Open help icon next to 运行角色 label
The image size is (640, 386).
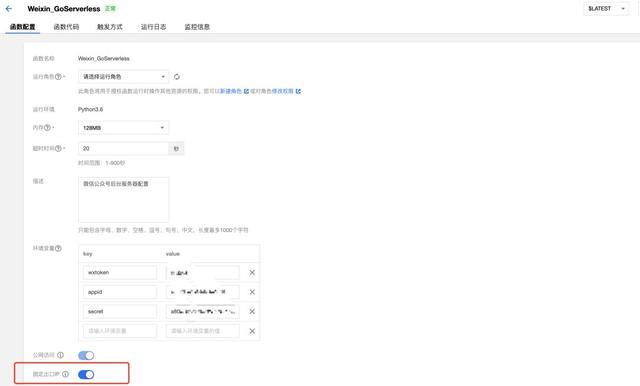point(58,77)
